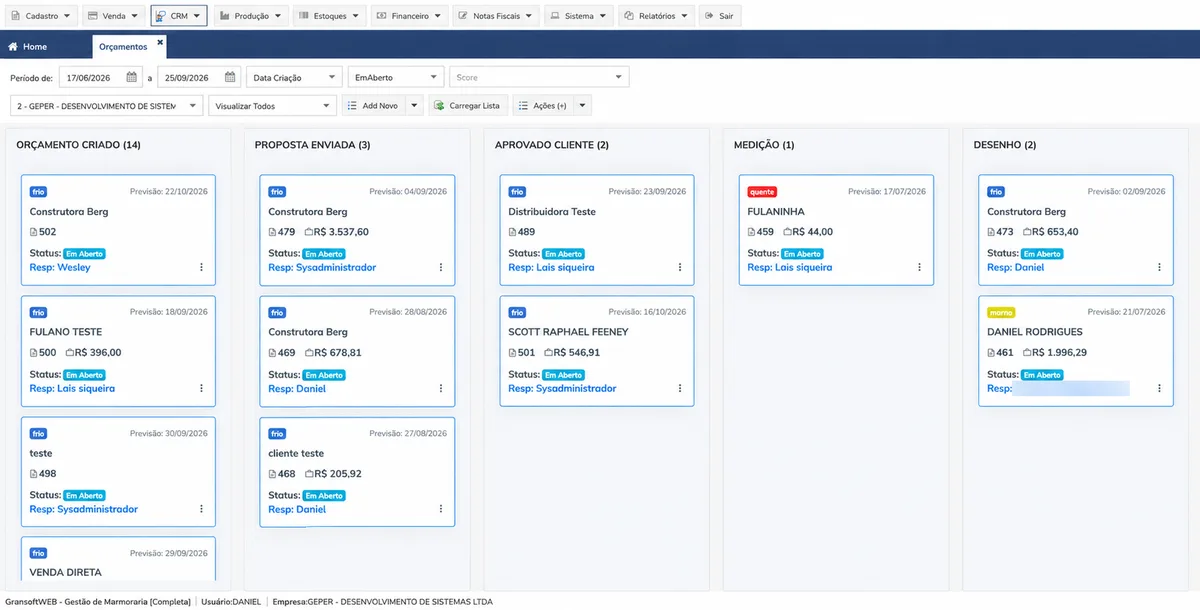Open options menu of budget 461 card

click(x=1159, y=388)
